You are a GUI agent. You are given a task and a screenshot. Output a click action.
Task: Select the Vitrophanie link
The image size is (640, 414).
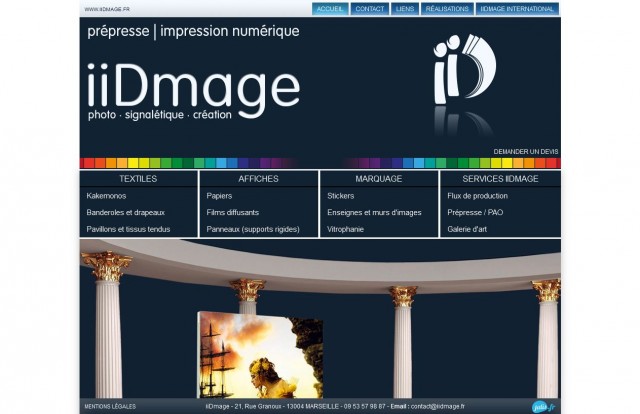[x=345, y=229]
